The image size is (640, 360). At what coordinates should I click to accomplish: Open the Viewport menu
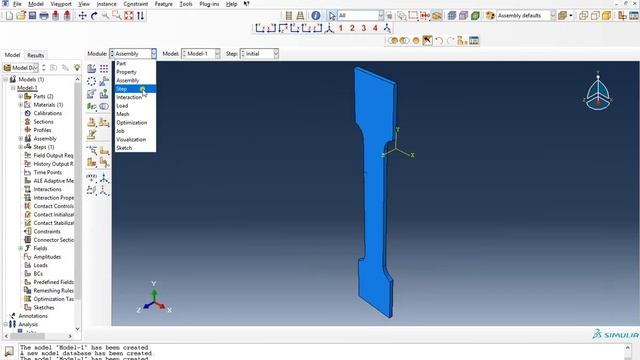61,4
